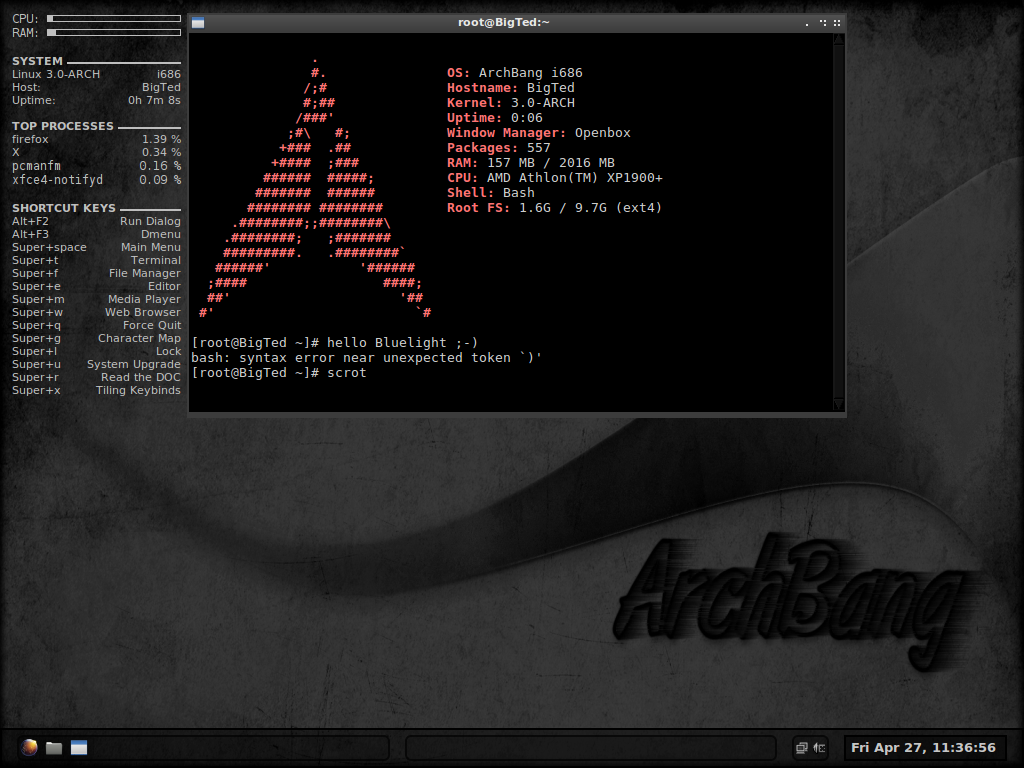This screenshot has height=768, width=1024.
Task: Click the 'CPU: AMD Athlon(TM) XP1900+' line
Action: coord(555,178)
